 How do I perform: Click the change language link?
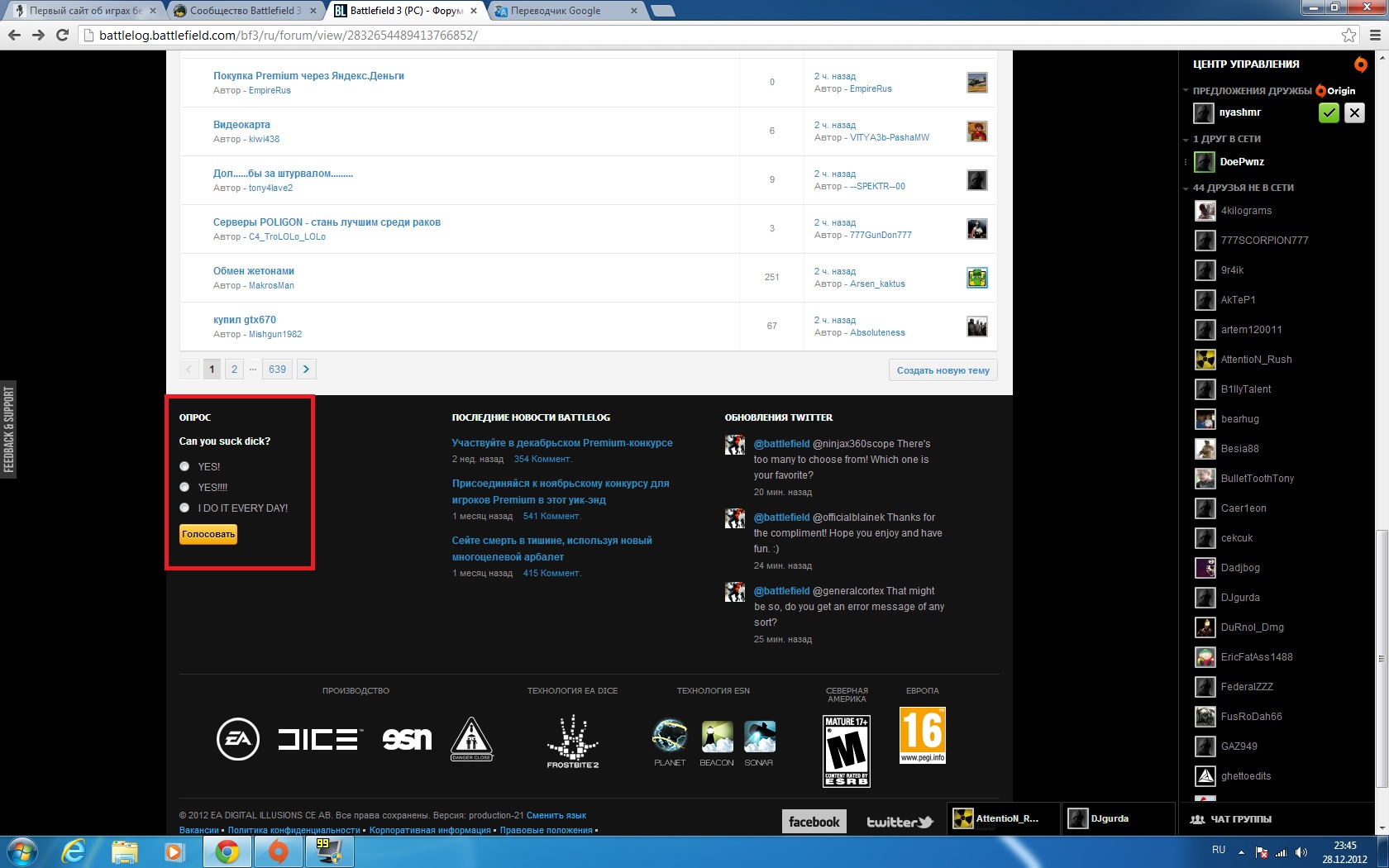[x=556, y=816]
